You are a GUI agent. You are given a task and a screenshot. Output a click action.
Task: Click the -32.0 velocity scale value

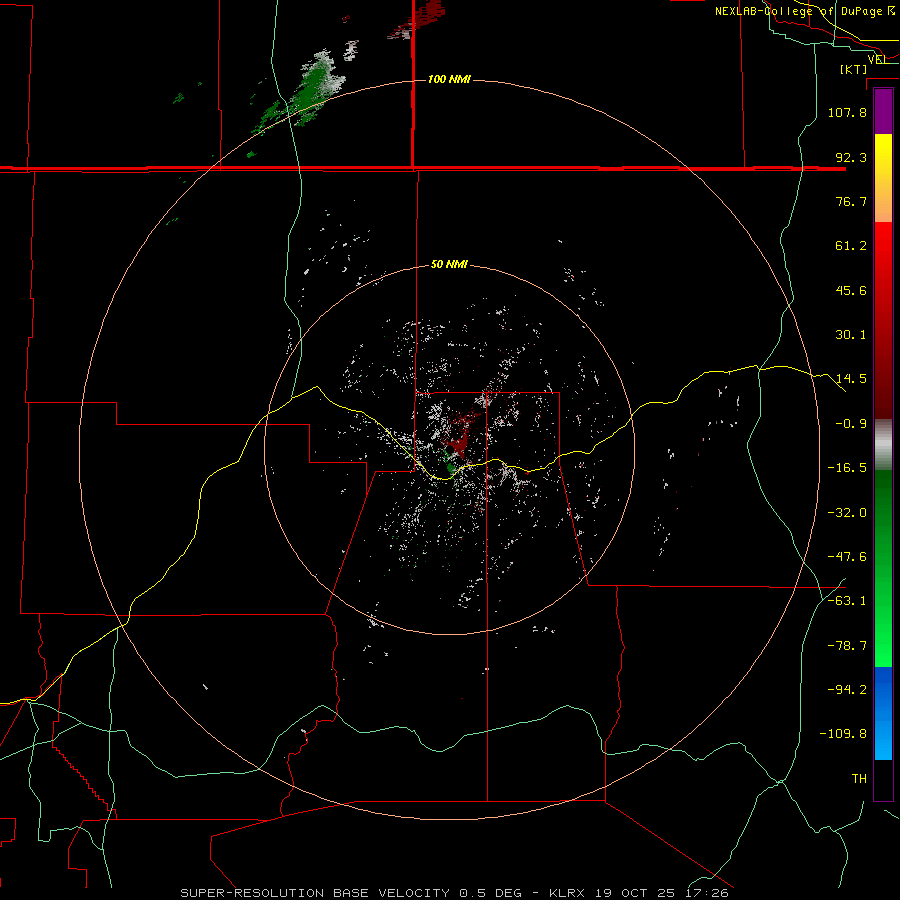[847, 513]
